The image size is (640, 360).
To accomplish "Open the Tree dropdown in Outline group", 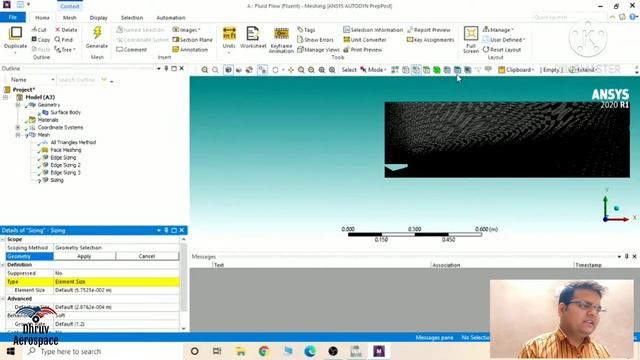I will [x=65, y=49].
